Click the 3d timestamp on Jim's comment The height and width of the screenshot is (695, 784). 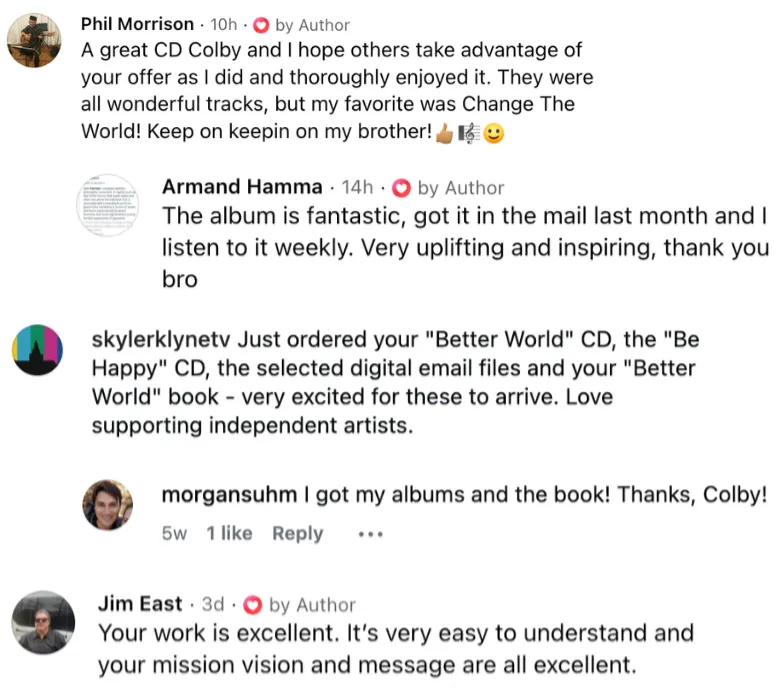point(213,604)
